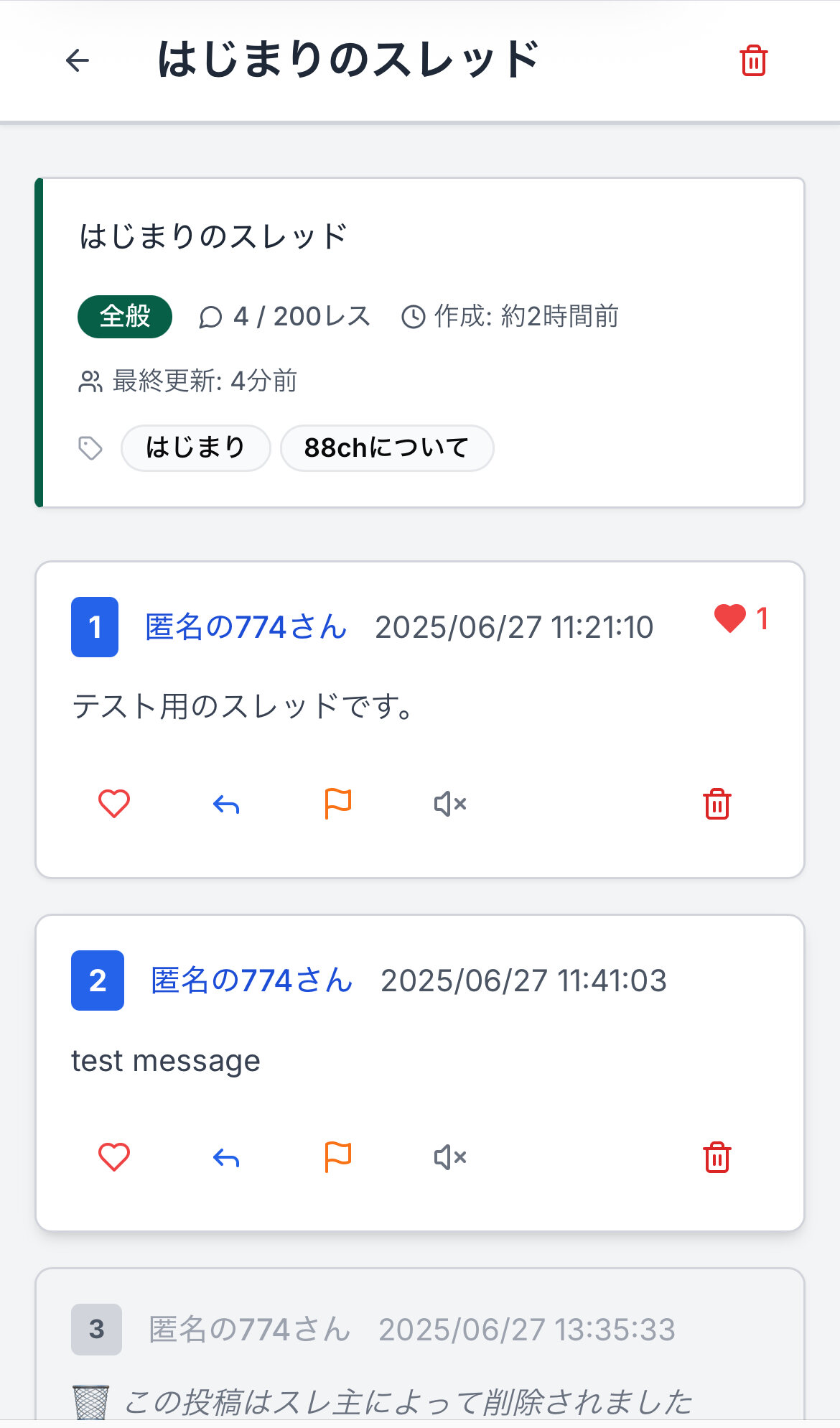The height and width of the screenshot is (1428, 840).
Task: Mute the author of post 1
Action: point(450,805)
